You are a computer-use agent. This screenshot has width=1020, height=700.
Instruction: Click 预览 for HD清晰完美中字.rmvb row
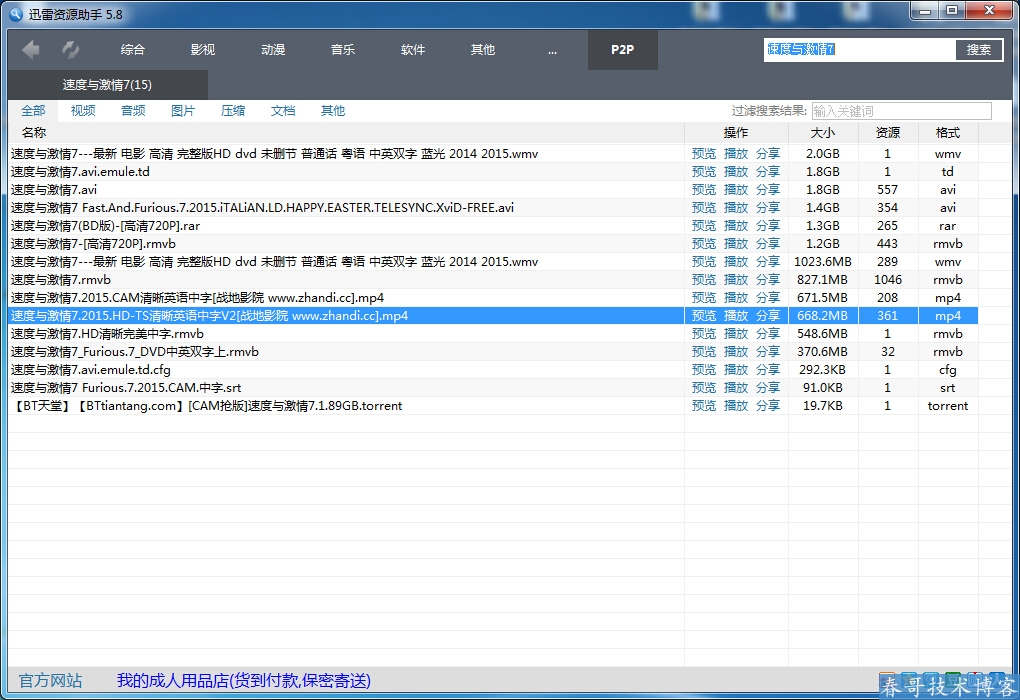point(704,334)
